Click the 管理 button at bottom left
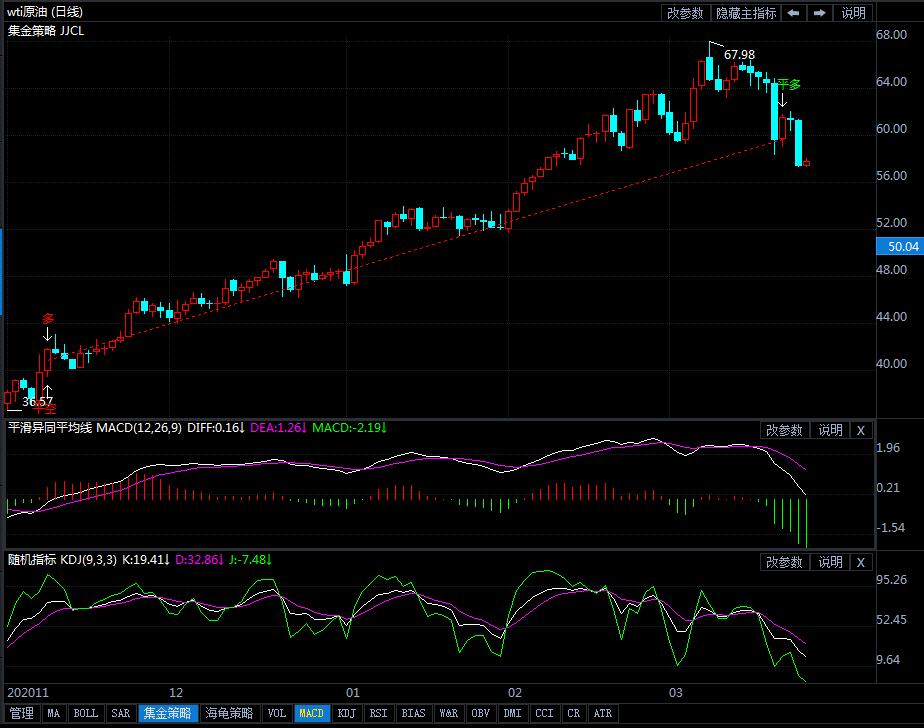The width and height of the screenshot is (924, 728). pyautogui.click(x=21, y=714)
